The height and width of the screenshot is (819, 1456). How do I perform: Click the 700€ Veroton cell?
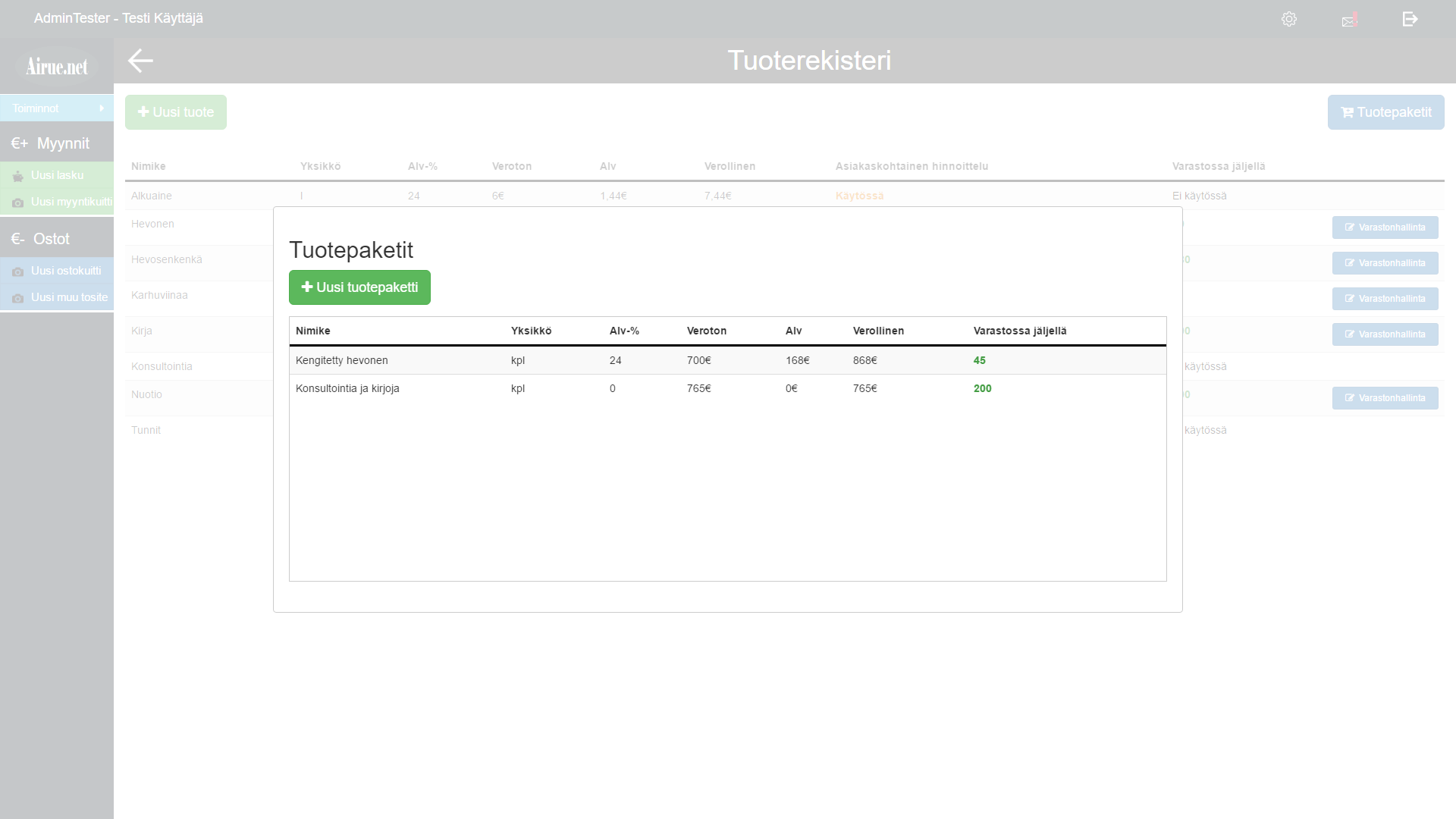pyautogui.click(x=699, y=360)
